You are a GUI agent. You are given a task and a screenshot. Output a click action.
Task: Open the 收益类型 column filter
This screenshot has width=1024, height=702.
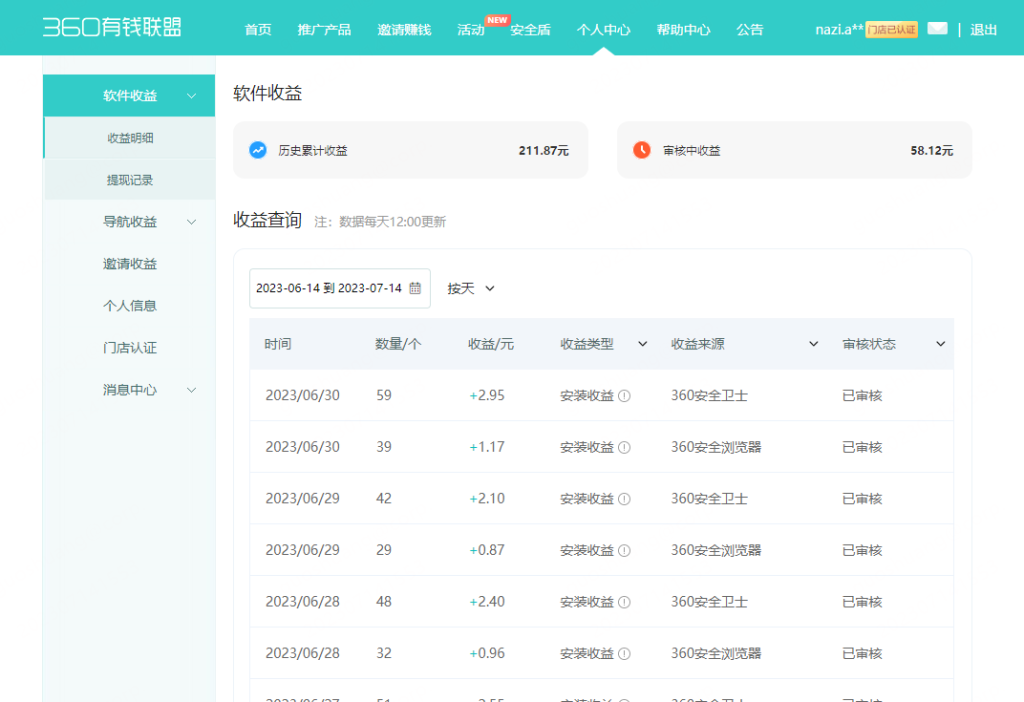coord(643,344)
